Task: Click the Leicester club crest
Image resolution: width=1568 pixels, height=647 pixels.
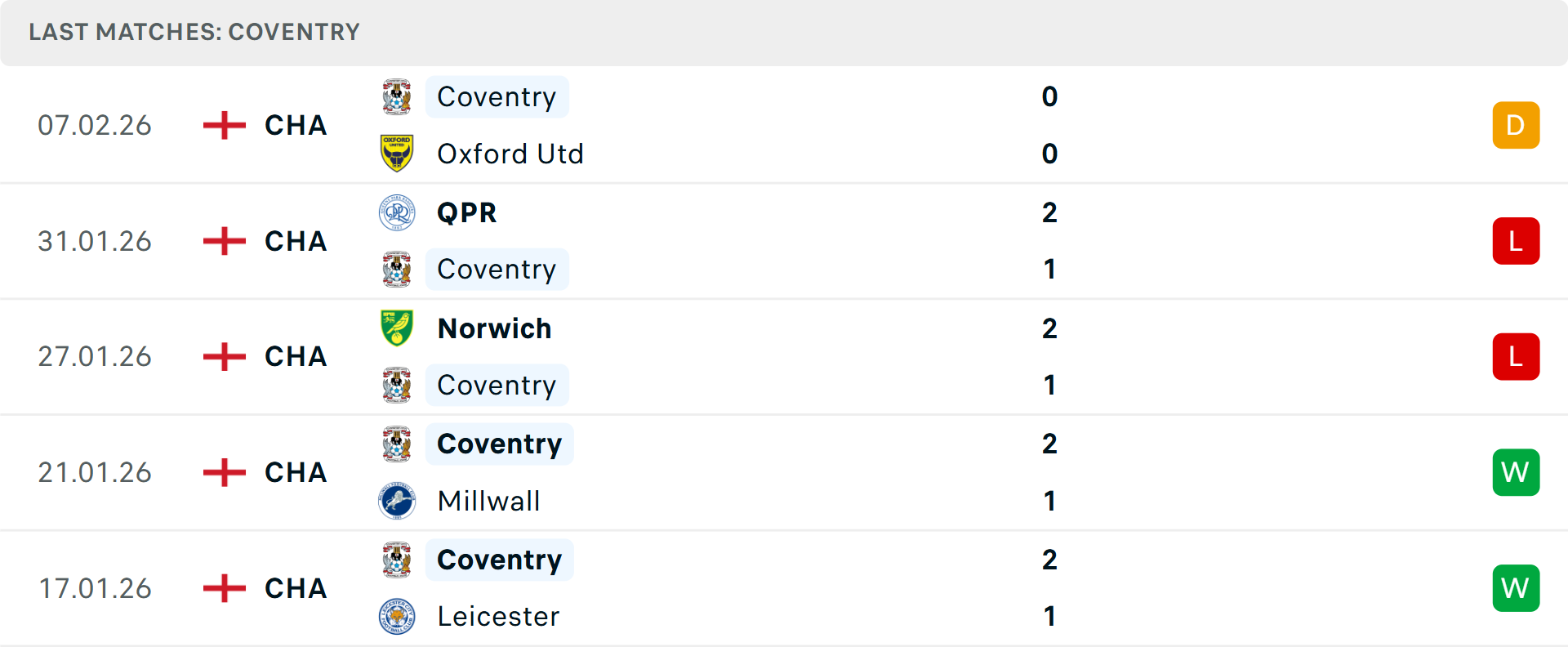Action: [397, 616]
